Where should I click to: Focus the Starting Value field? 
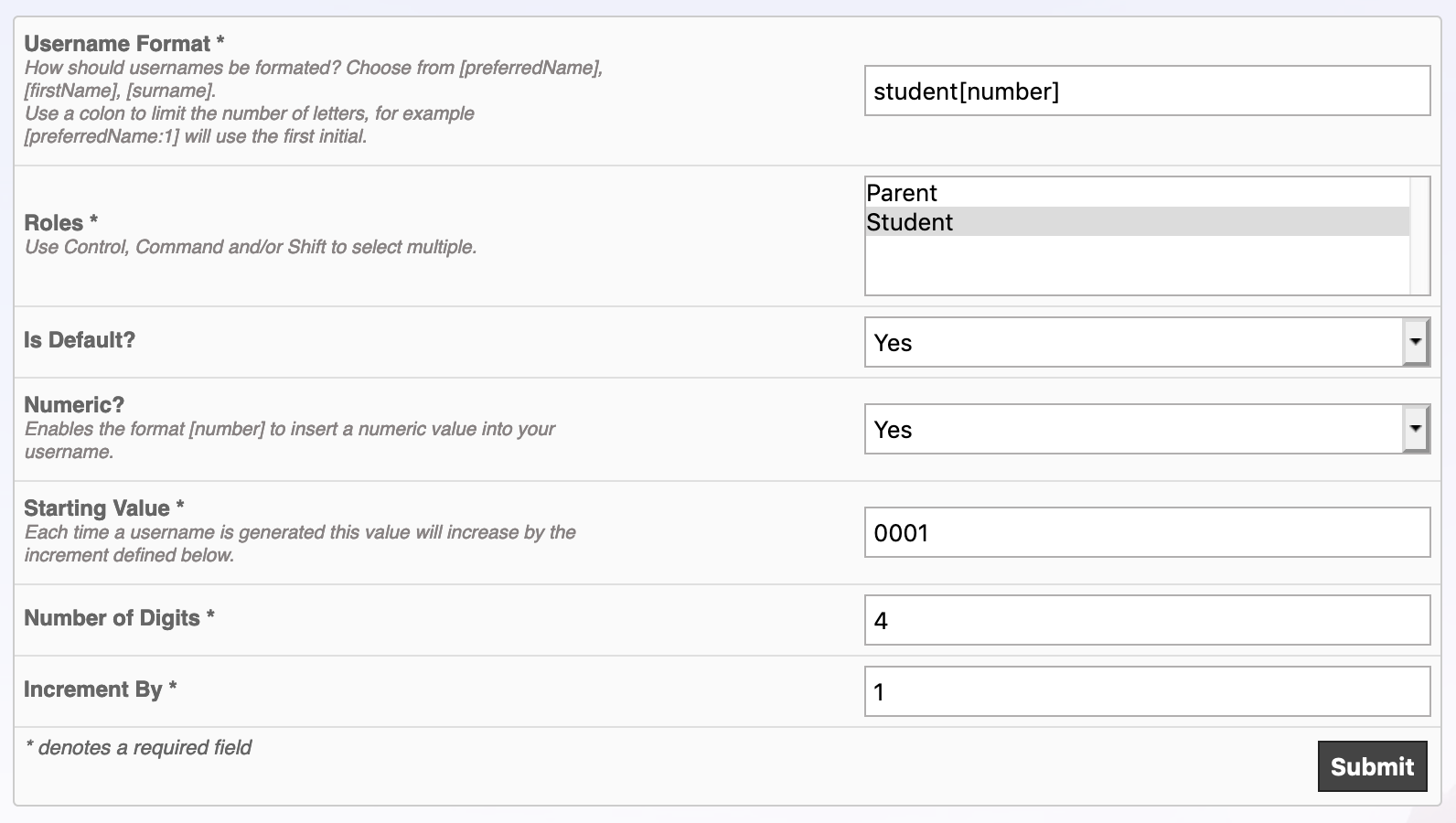point(1146,532)
